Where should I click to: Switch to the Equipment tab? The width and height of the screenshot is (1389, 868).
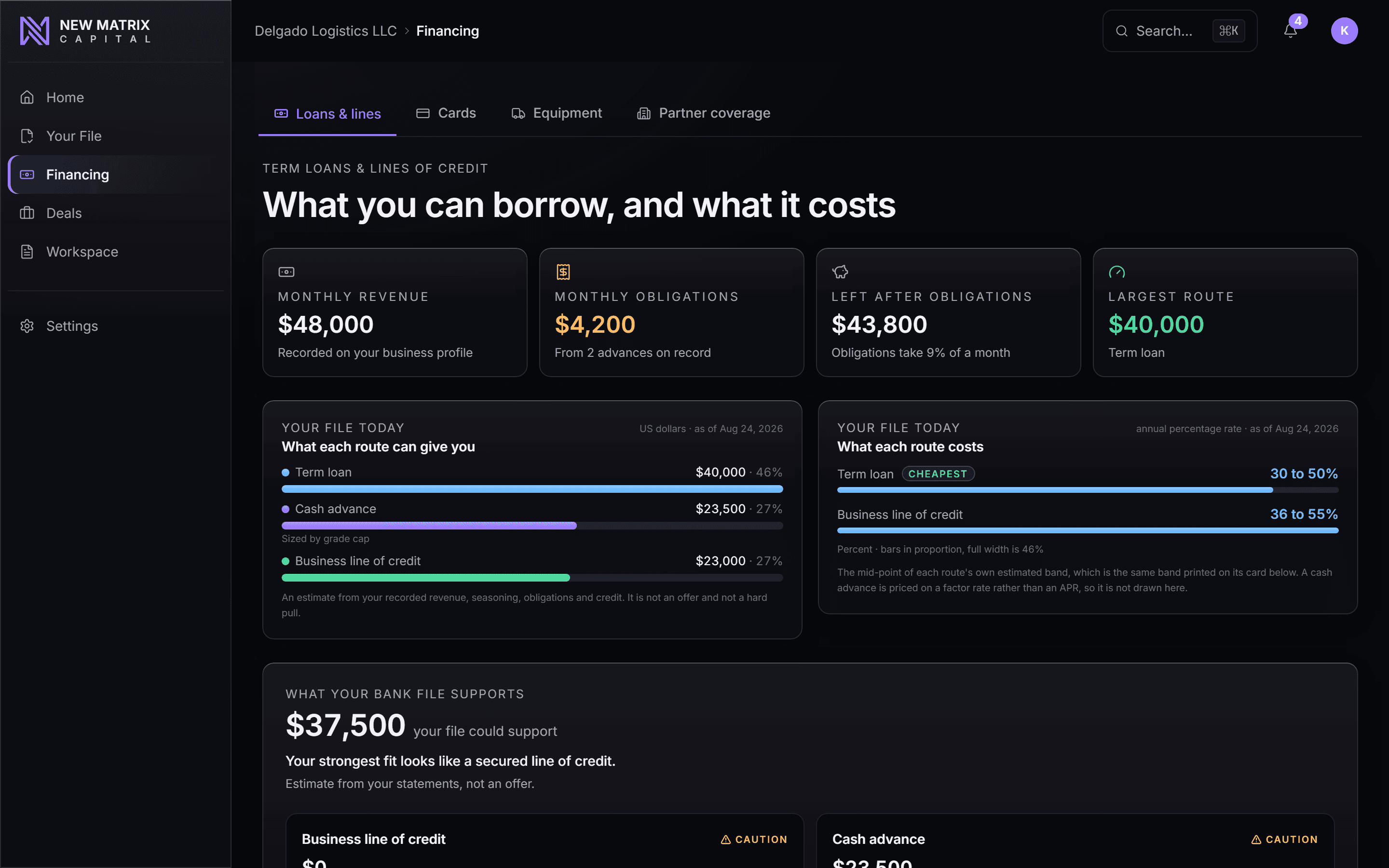coord(557,113)
